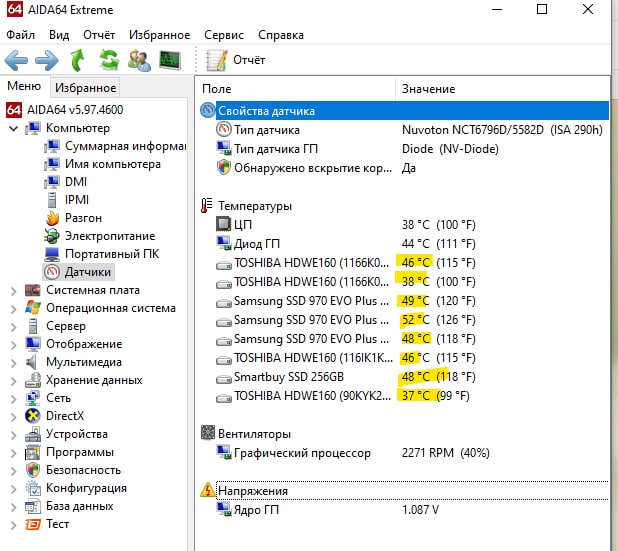Screen dimensions: 618x551
Task: Select the Smartbuy SSD 256GB row
Action: [x=404, y=377]
